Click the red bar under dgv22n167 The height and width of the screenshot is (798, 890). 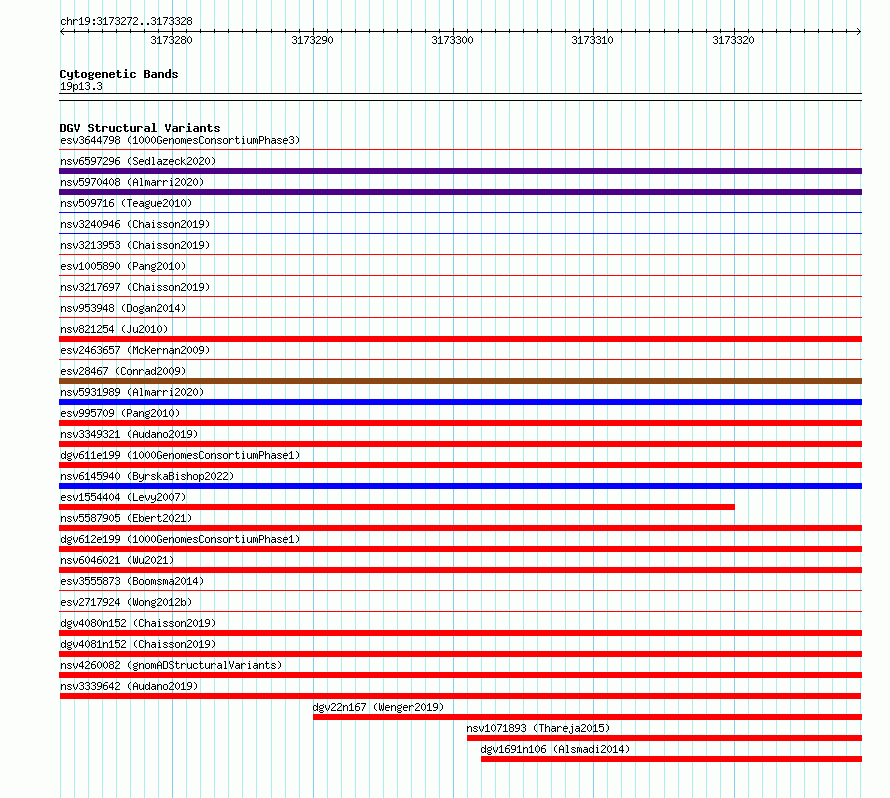[587, 717]
